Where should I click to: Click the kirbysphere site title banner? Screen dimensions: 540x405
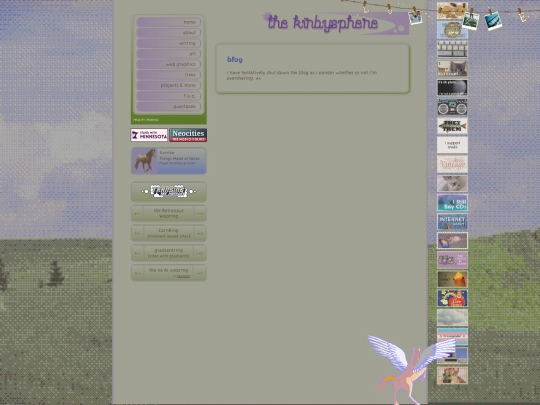tap(336, 23)
